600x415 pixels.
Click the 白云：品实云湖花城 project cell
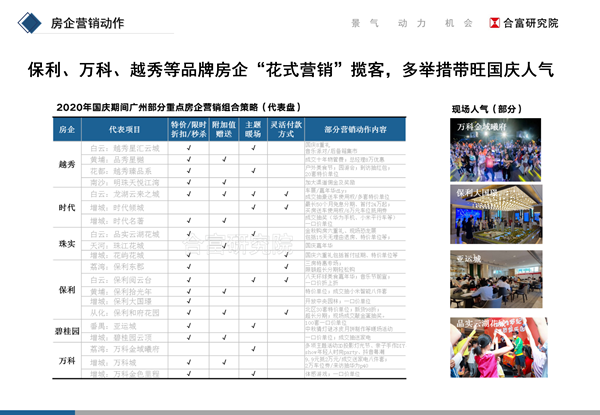coord(125,234)
